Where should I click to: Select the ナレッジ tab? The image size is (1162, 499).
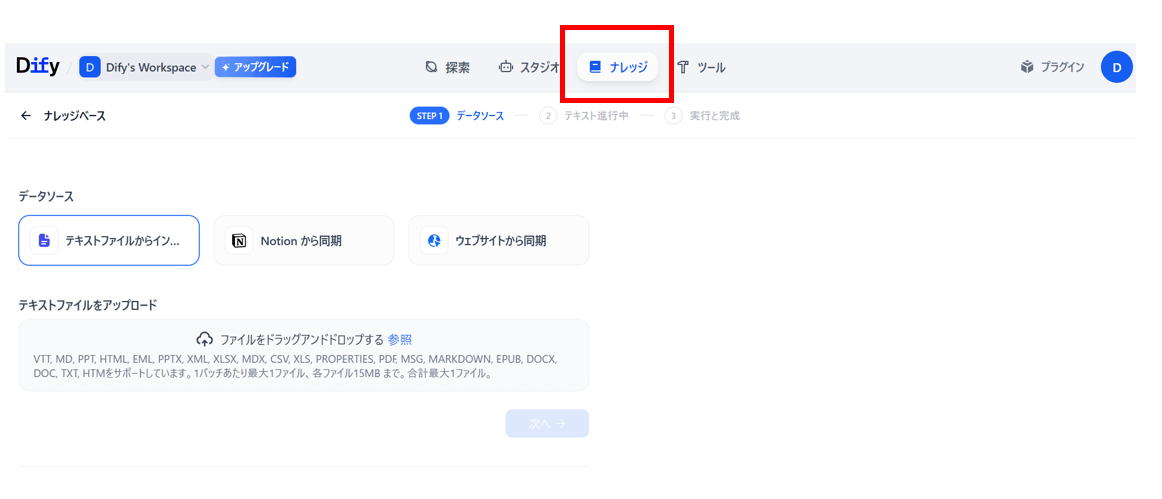(617, 67)
